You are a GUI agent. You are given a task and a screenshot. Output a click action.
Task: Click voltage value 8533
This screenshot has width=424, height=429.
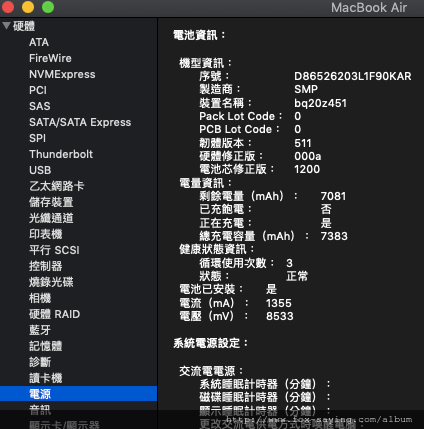click(x=280, y=316)
